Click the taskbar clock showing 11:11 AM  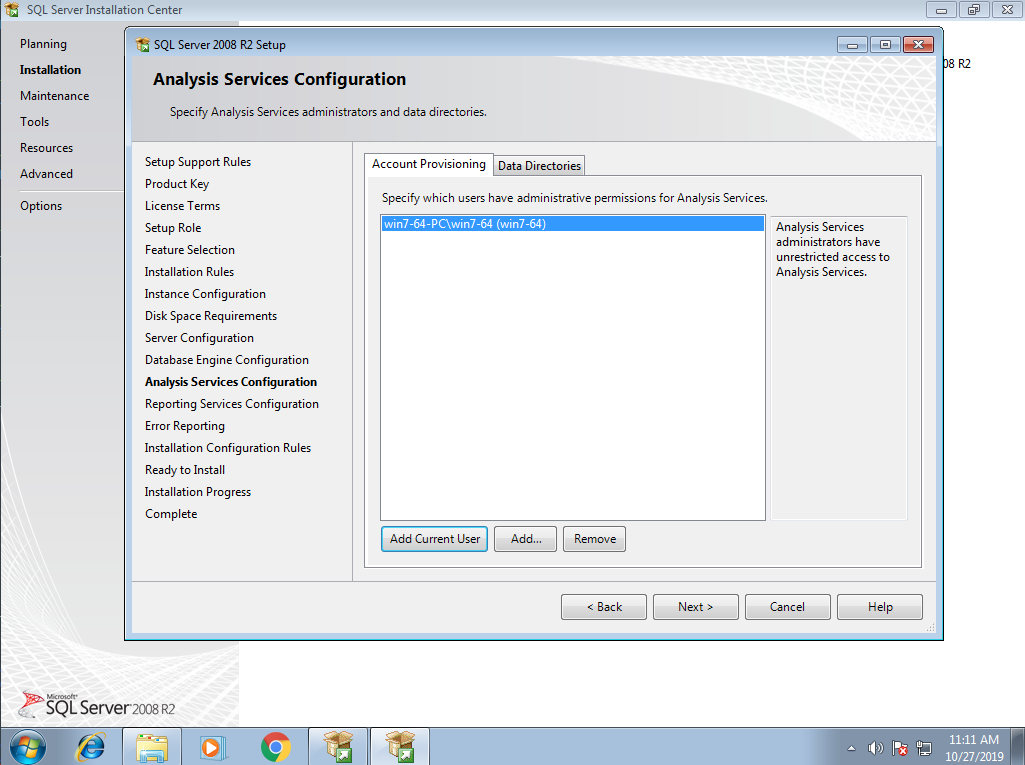(x=973, y=747)
